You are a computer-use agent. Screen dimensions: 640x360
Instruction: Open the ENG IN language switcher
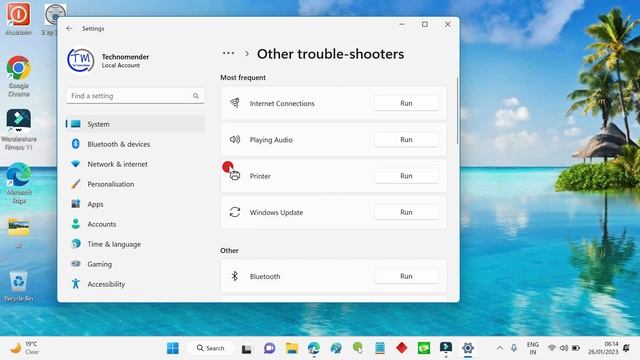pyautogui.click(x=533, y=348)
